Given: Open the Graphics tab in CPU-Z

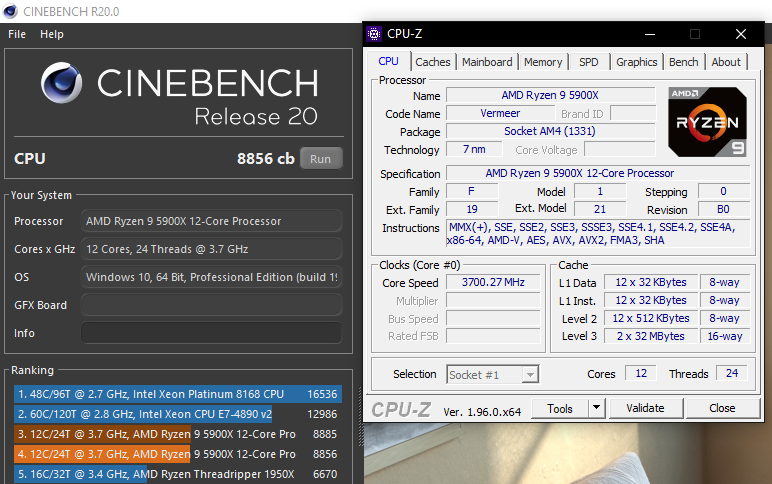Looking at the screenshot, I should pos(637,62).
